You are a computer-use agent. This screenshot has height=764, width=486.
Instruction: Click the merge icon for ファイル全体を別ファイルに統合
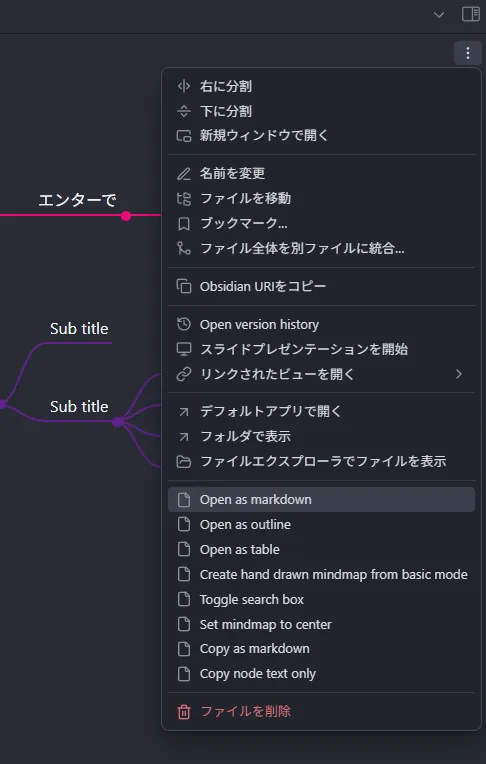(184, 248)
